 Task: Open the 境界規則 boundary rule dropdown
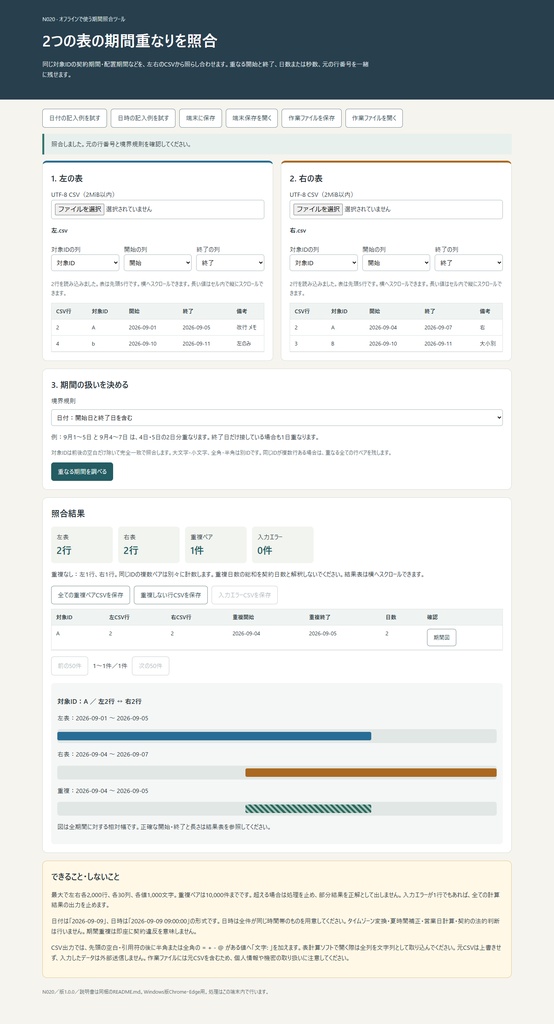click(x=277, y=417)
